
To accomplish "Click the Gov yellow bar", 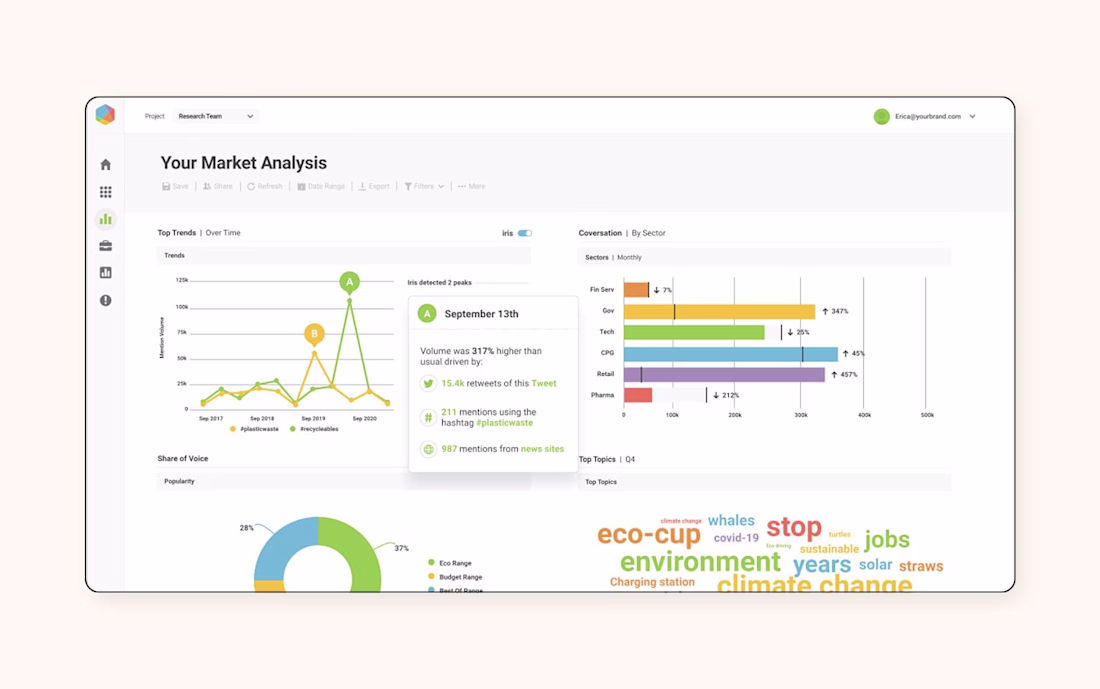I will click(719, 311).
